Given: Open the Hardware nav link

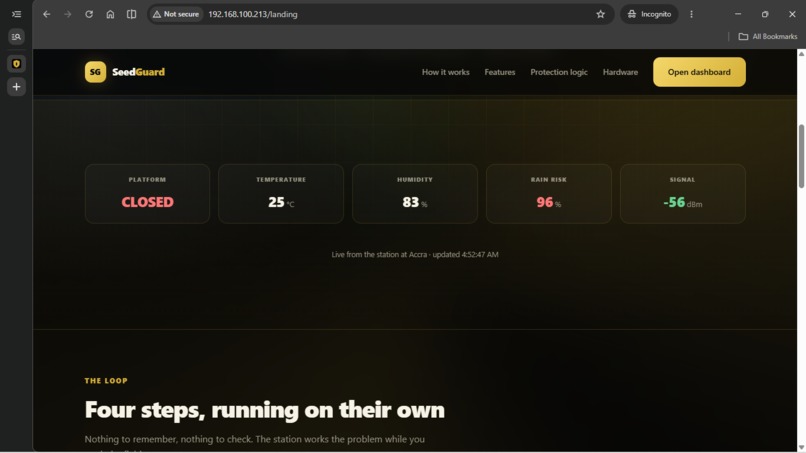Looking at the screenshot, I should (620, 72).
